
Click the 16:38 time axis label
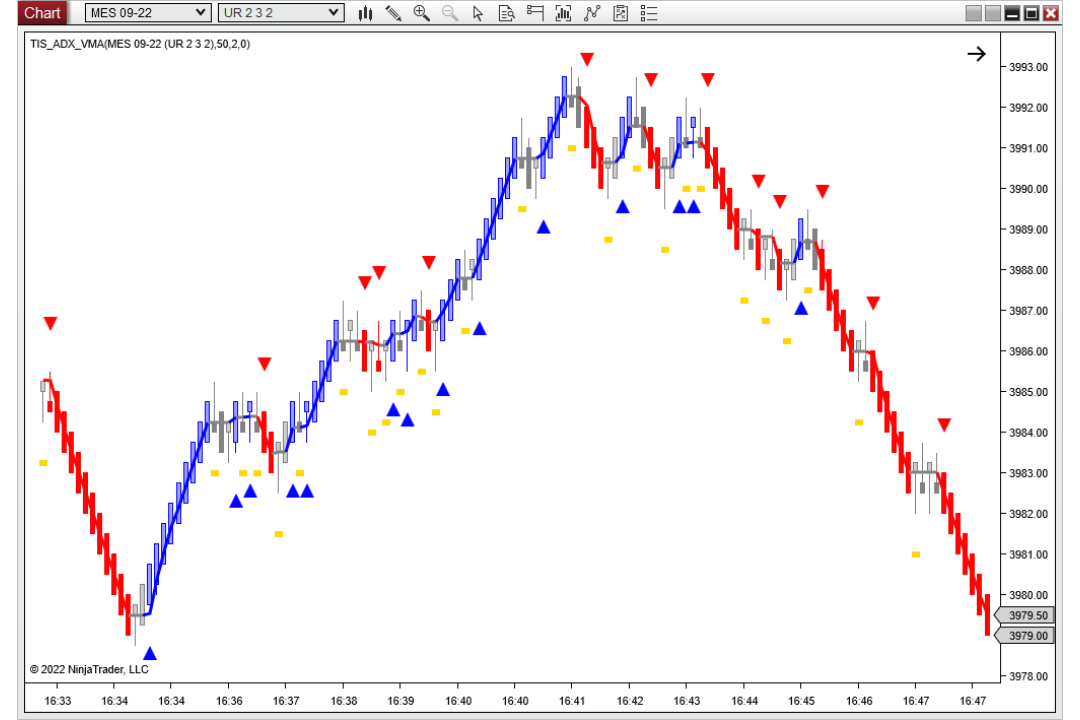pyautogui.click(x=344, y=701)
